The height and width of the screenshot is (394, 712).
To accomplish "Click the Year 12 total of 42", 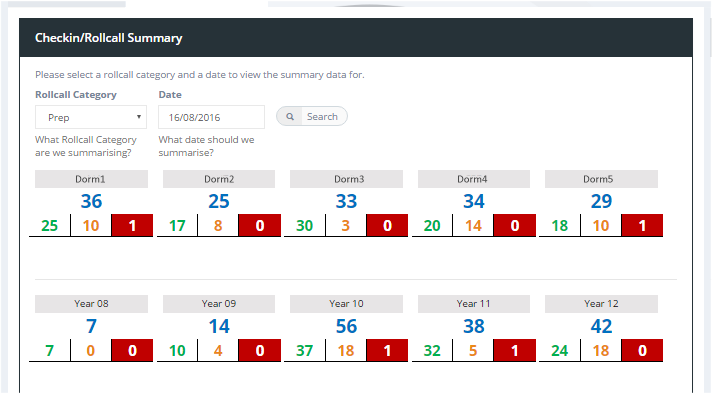I will tap(601, 326).
